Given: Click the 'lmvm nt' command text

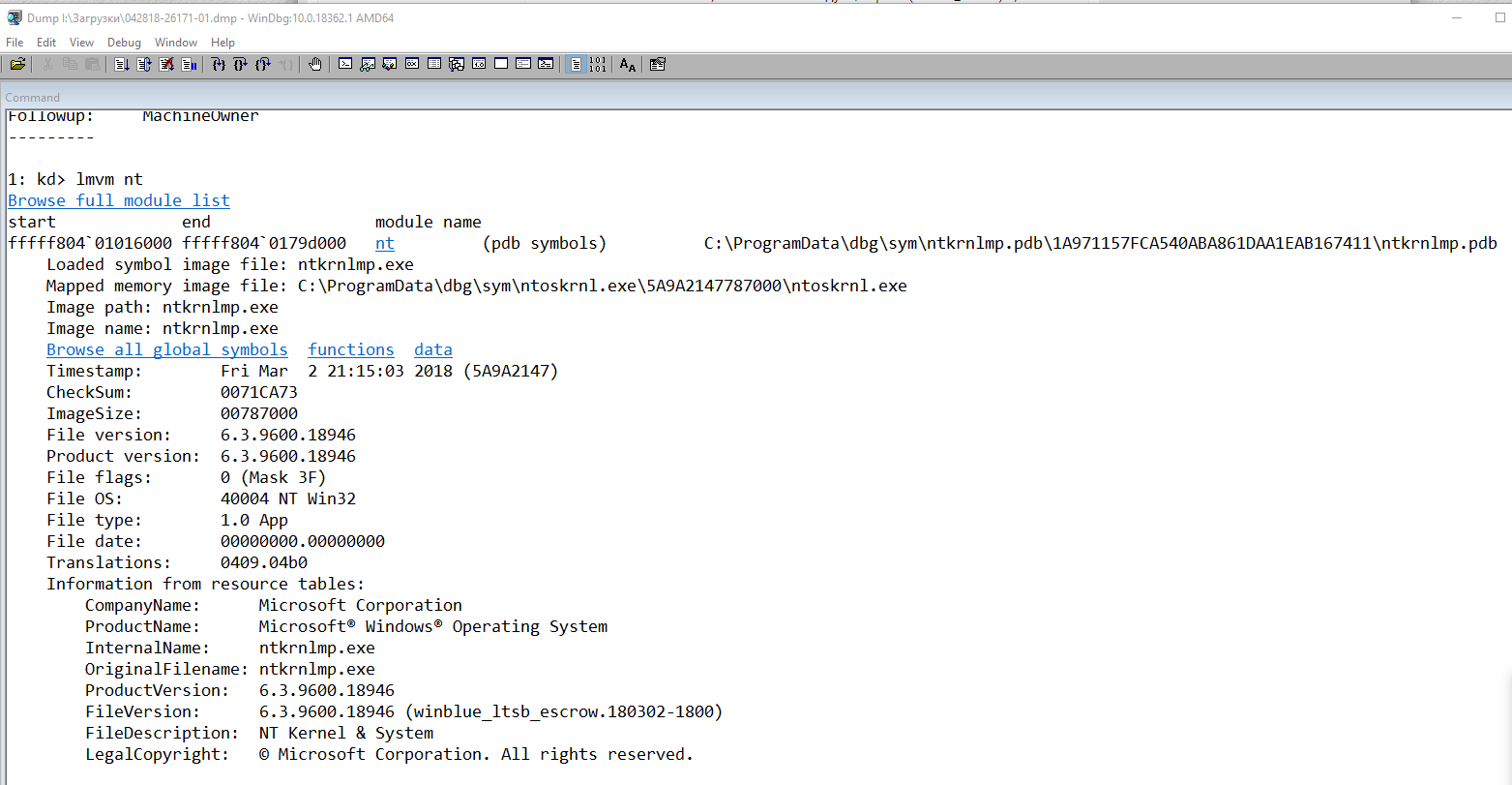Looking at the screenshot, I should [x=109, y=179].
